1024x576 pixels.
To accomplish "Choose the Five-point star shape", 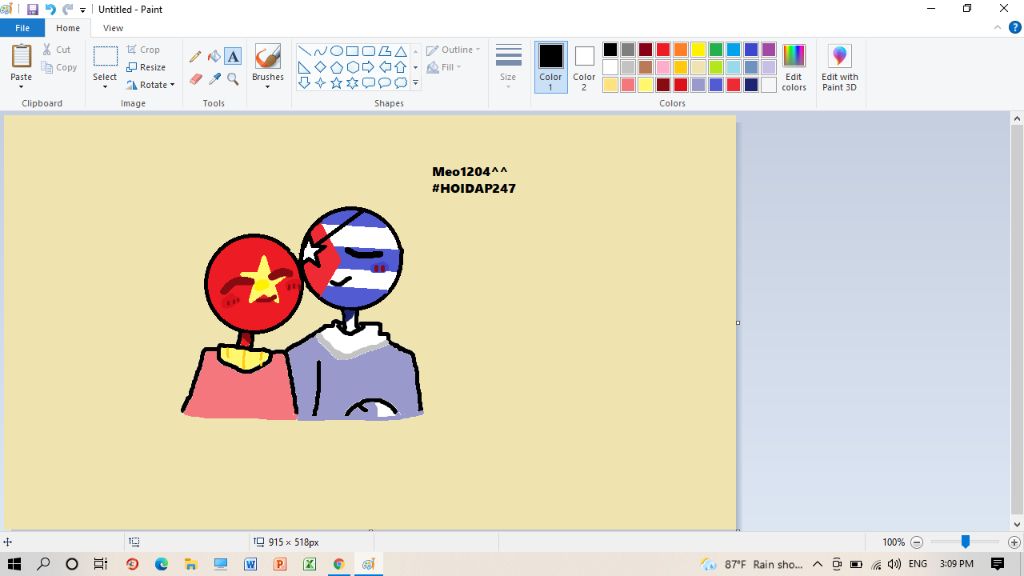I will [336, 83].
